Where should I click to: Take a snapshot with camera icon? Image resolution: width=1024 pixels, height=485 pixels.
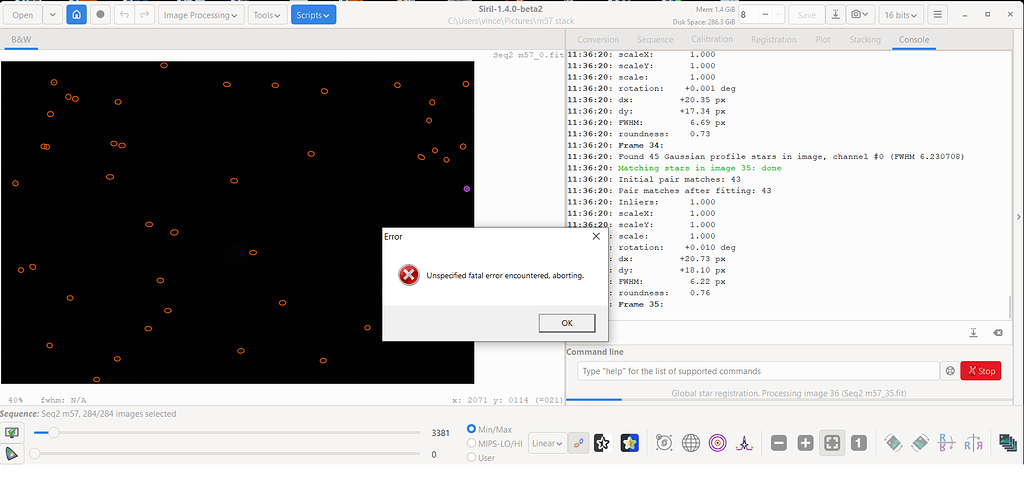tap(861, 14)
